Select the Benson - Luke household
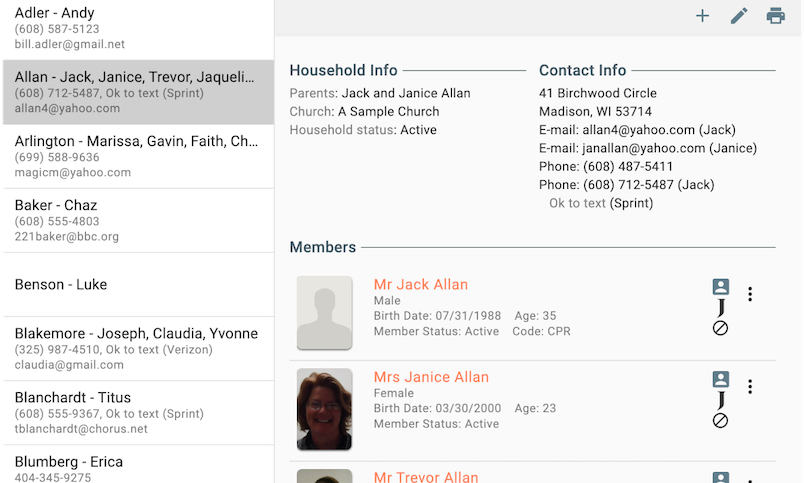805x483 pixels. pyautogui.click(x=136, y=285)
